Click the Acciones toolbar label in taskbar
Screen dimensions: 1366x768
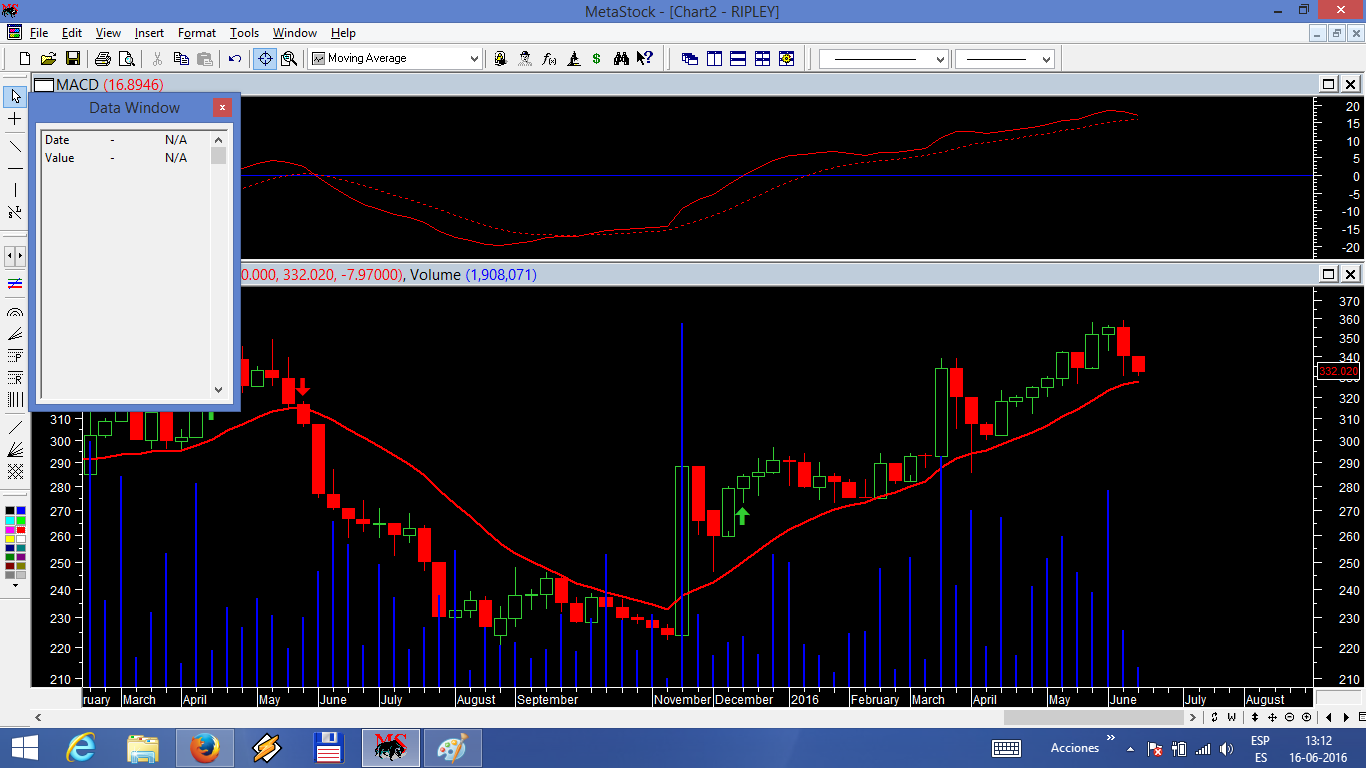(x=1075, y=748)
